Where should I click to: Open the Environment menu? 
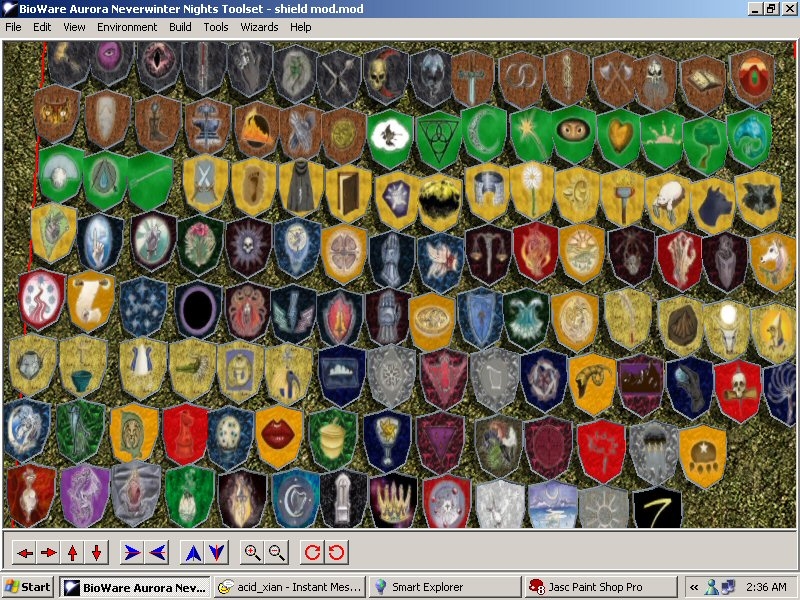(127, 27)
